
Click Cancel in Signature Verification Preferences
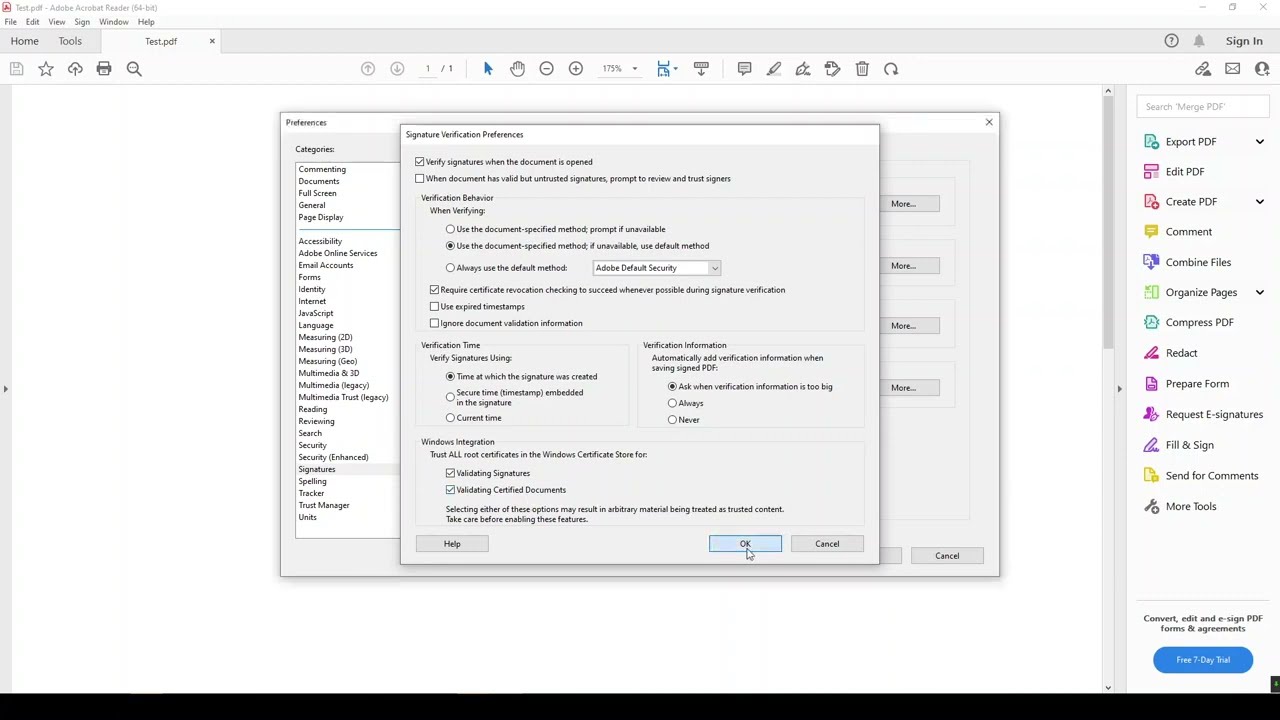827,544
